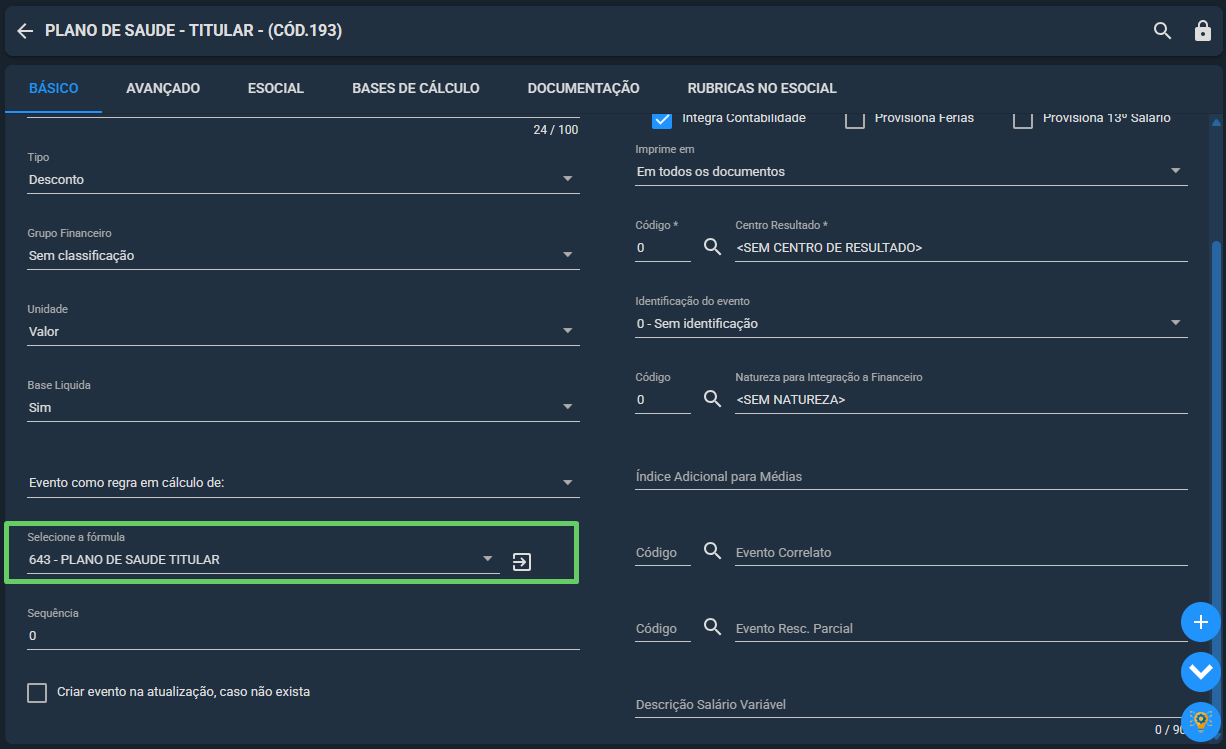
Task: Open Grupo Financeiro dropdown
Action: point(303,255)
